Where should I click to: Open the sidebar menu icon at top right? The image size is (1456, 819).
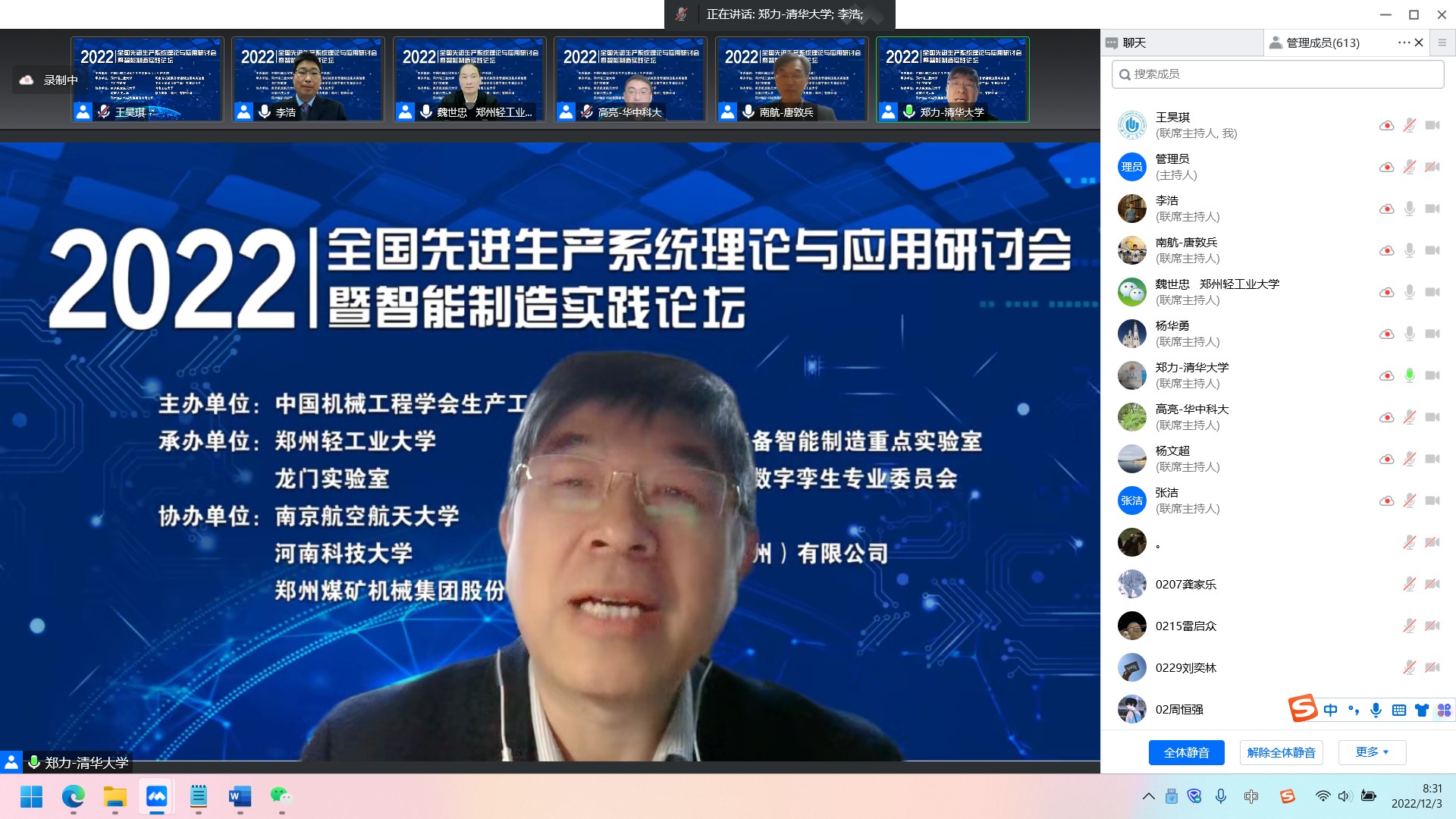[x=1442, y=42]
